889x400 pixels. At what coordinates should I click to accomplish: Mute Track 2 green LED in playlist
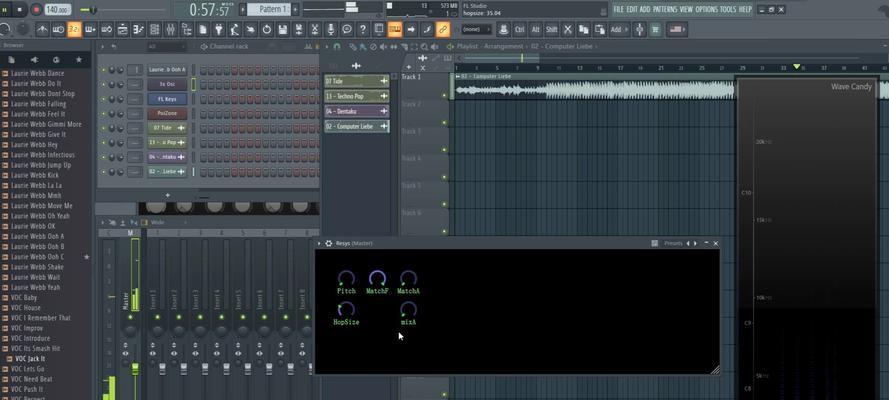[x=444, y=123]
